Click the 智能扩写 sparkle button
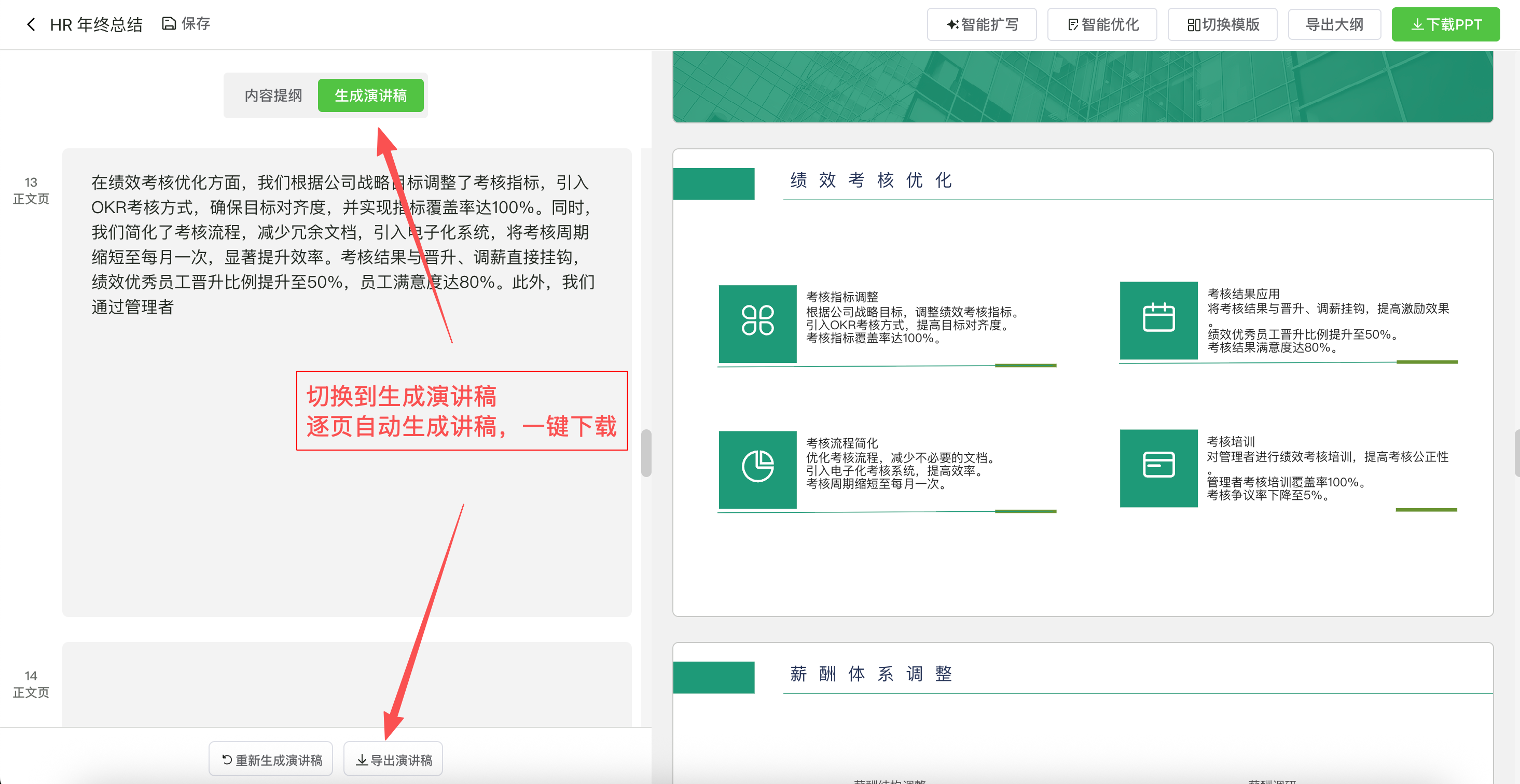The height and width of the screenshot is (784, 1520). click(x=982, y=24)
